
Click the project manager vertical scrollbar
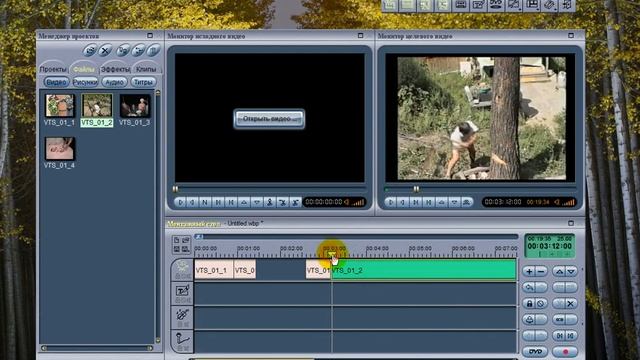[158, 216]
